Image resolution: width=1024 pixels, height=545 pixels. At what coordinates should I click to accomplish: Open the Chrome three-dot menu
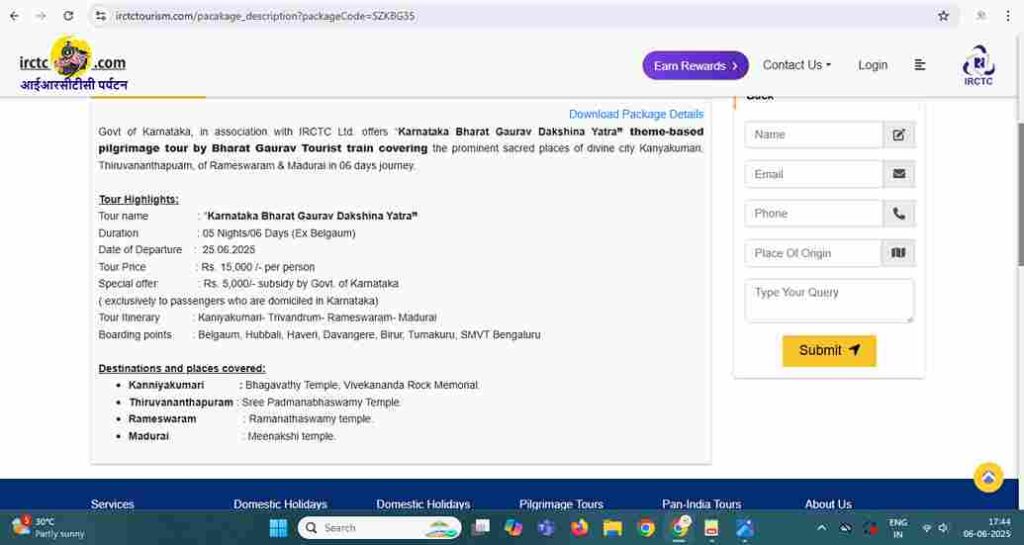point(1009,16)
